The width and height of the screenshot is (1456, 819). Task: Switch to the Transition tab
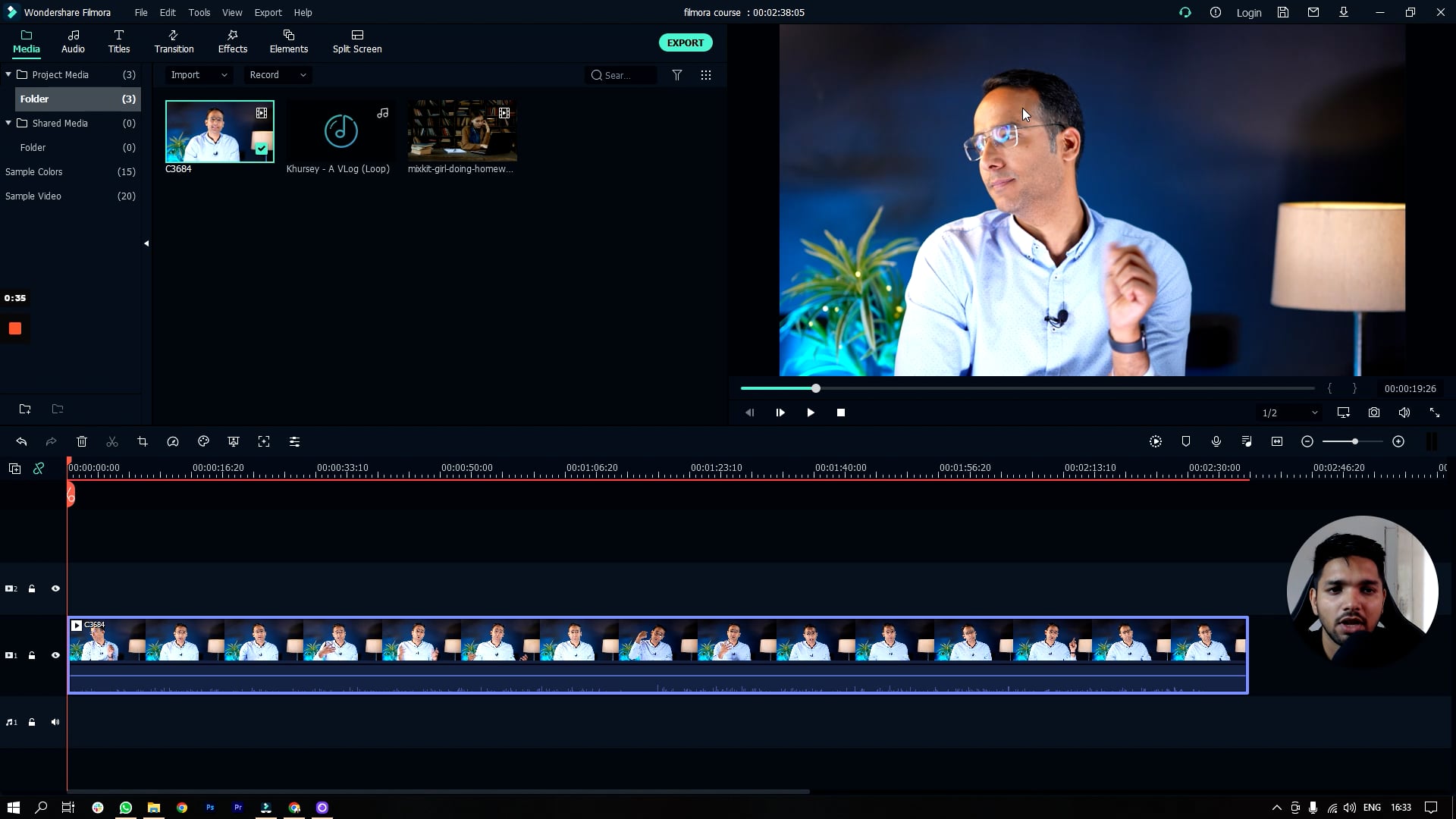(x=173, y=42)
